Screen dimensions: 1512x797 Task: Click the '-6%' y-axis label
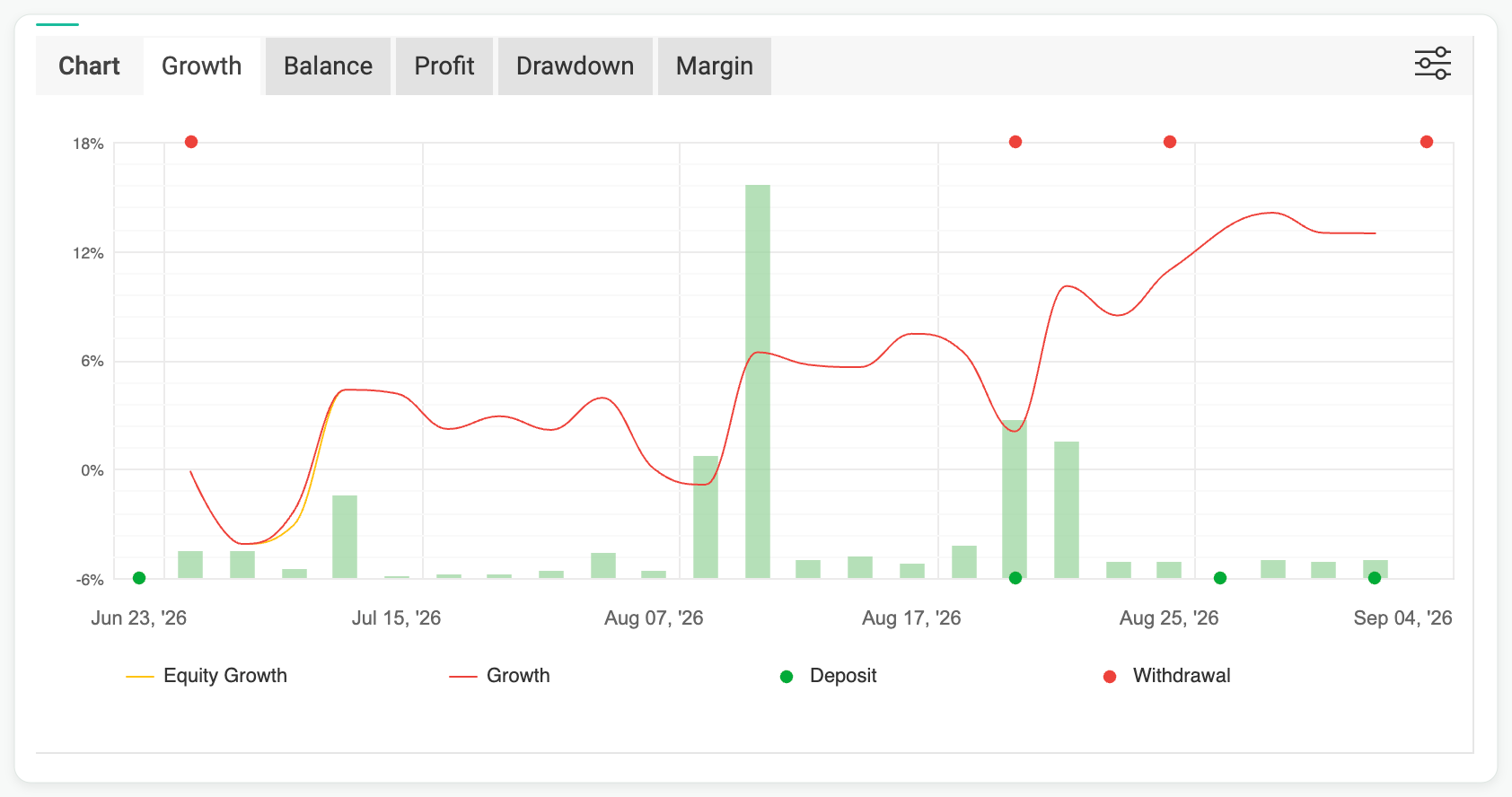90,580
